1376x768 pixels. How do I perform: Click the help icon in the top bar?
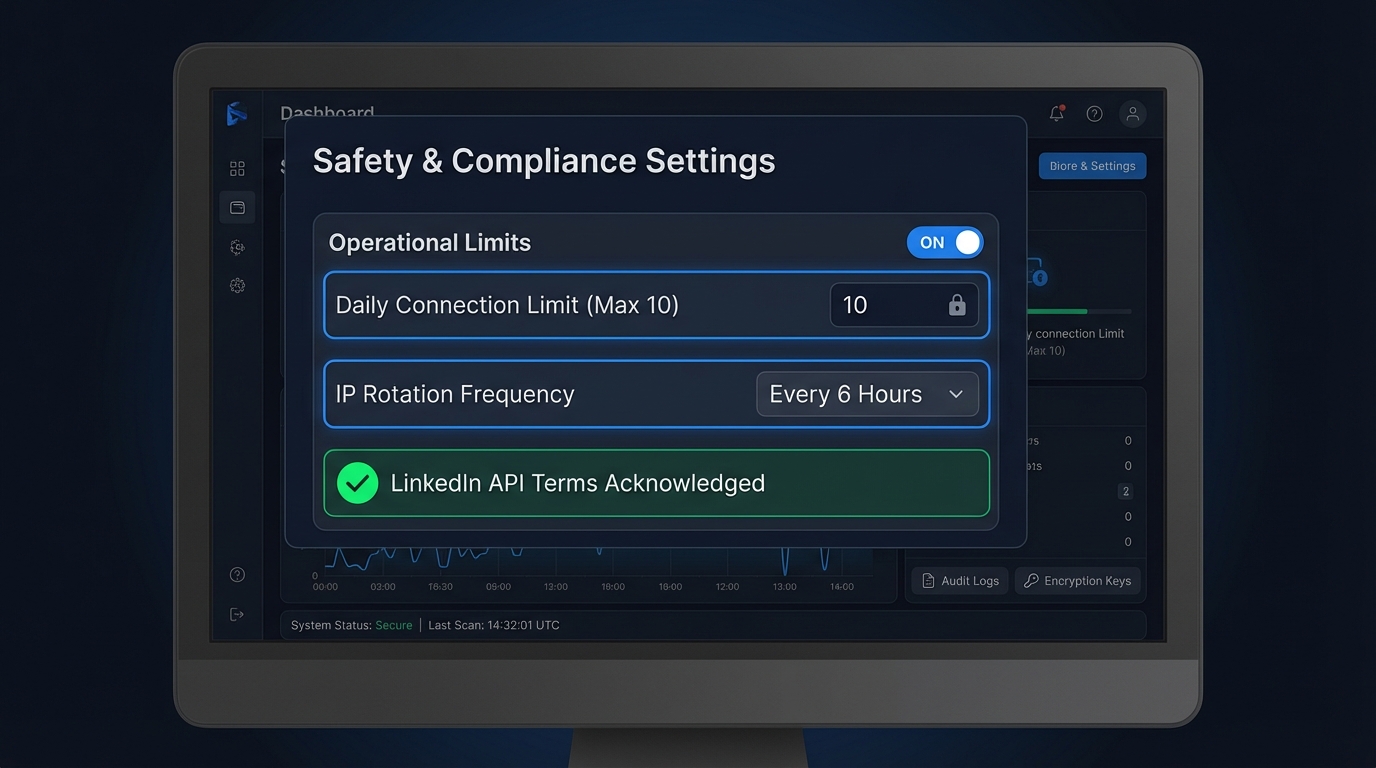pyautogui.click(x=1094, y=114)
